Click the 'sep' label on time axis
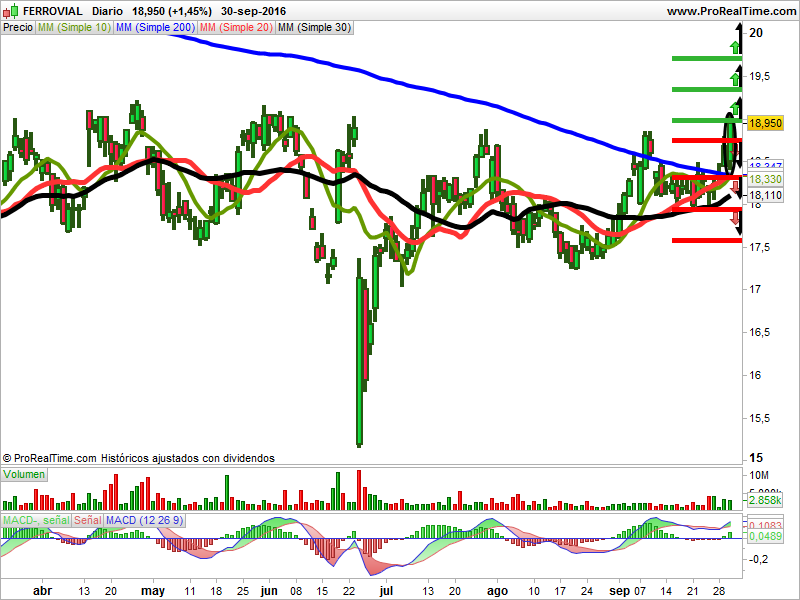The width and height of the screenshot is (800, 600). coord(620,591)
